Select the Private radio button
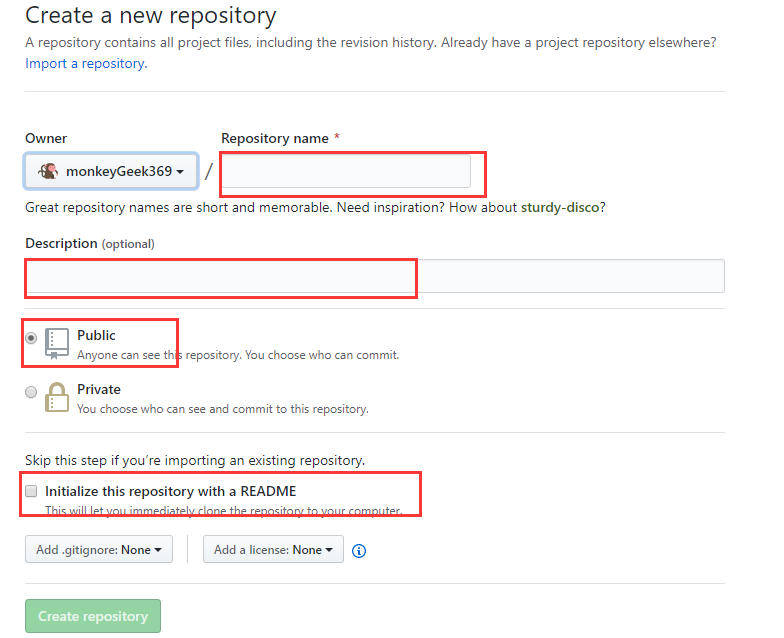 31,392
